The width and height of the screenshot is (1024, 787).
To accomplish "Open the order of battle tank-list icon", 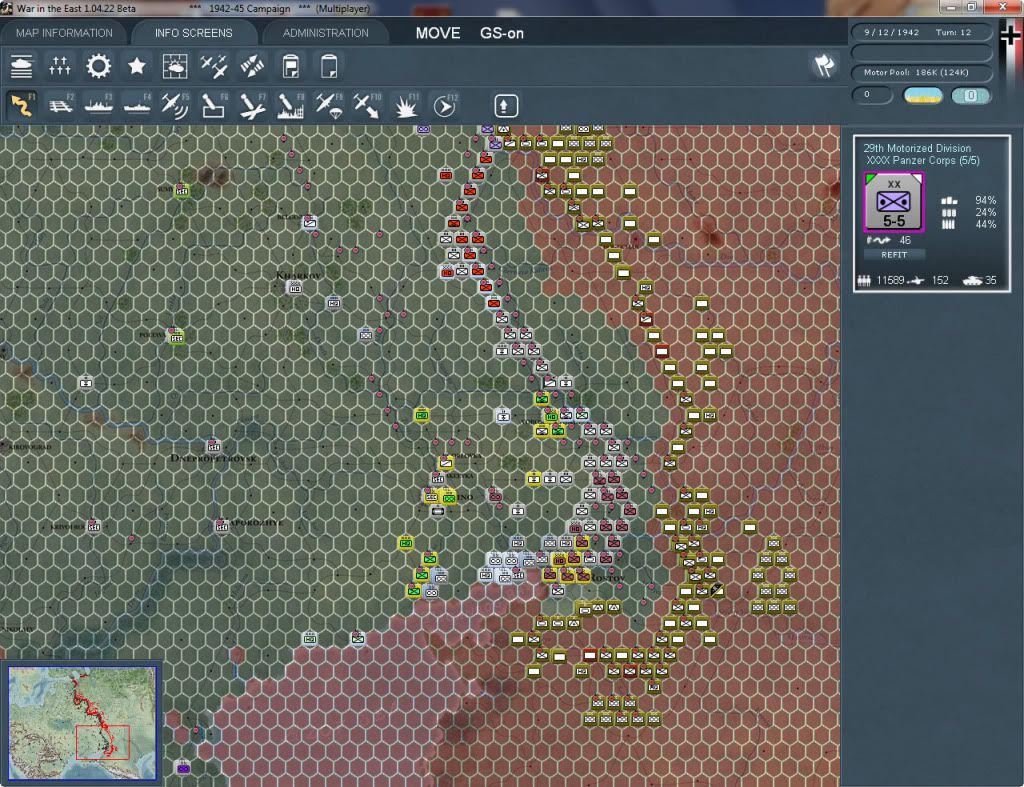I will pyautogui.click(x=22, y=66).
